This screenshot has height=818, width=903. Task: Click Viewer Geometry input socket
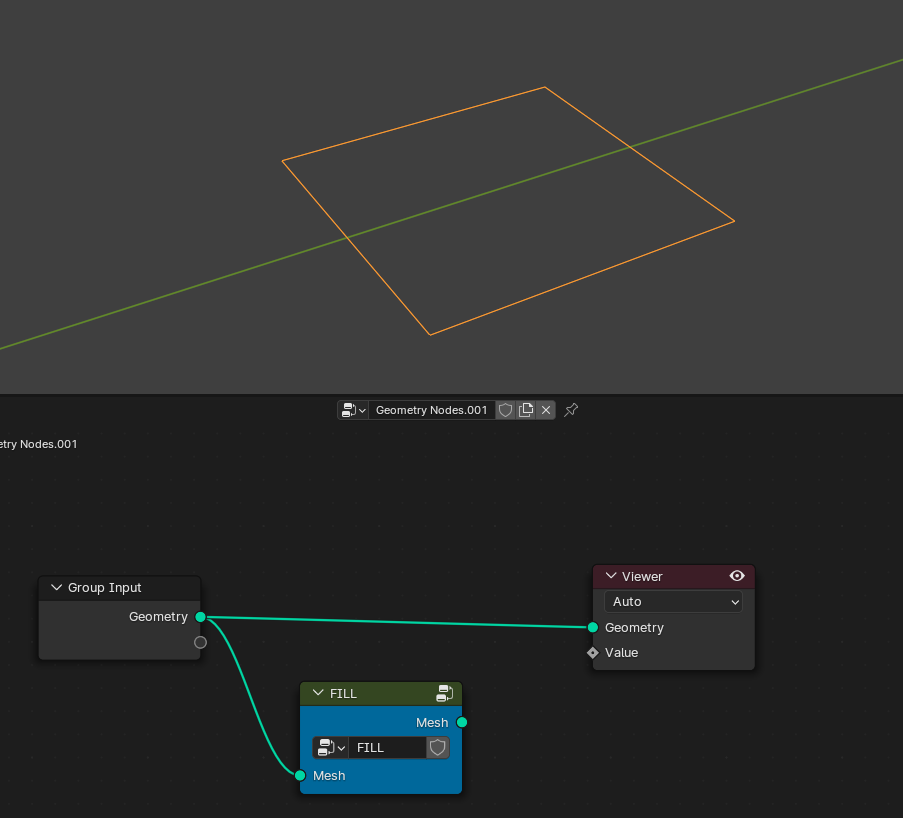pos(593,627)
